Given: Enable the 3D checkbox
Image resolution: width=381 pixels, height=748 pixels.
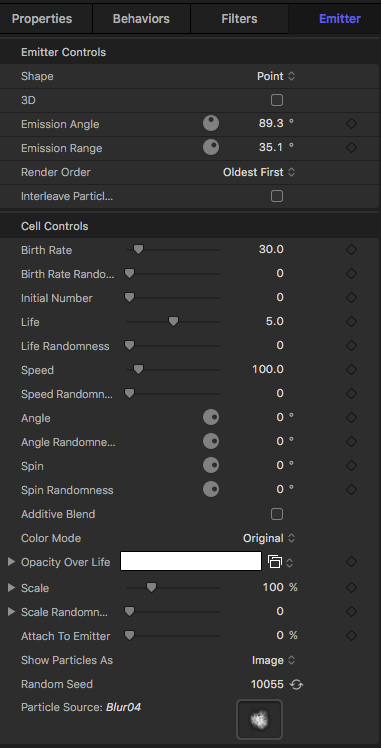Looking at the screenshot, I should click(277, 100).
